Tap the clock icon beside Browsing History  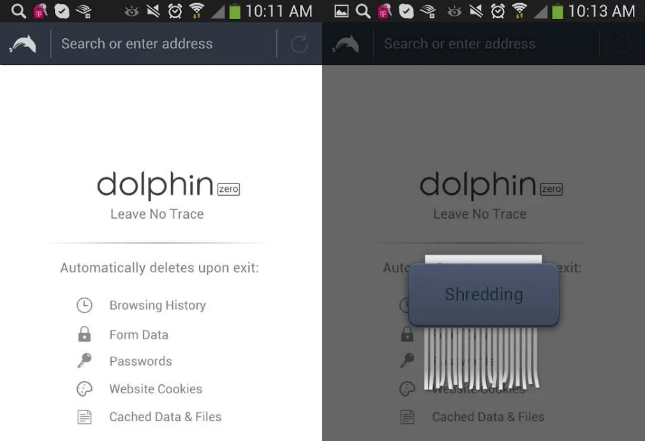pyautogui.click(x=84, y=305)
